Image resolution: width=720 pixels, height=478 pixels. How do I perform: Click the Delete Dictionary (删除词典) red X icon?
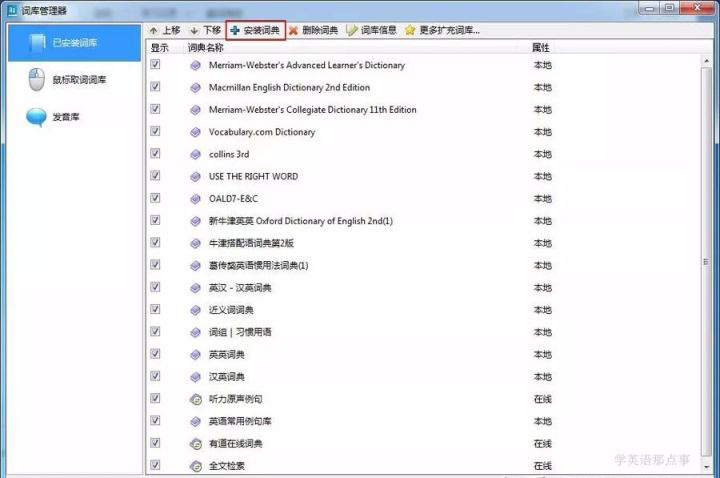tap(293, 31)
